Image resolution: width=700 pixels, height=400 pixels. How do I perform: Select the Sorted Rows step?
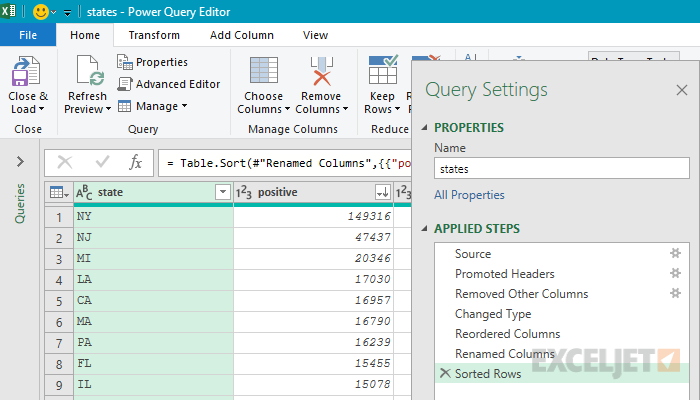pos(562,374)
